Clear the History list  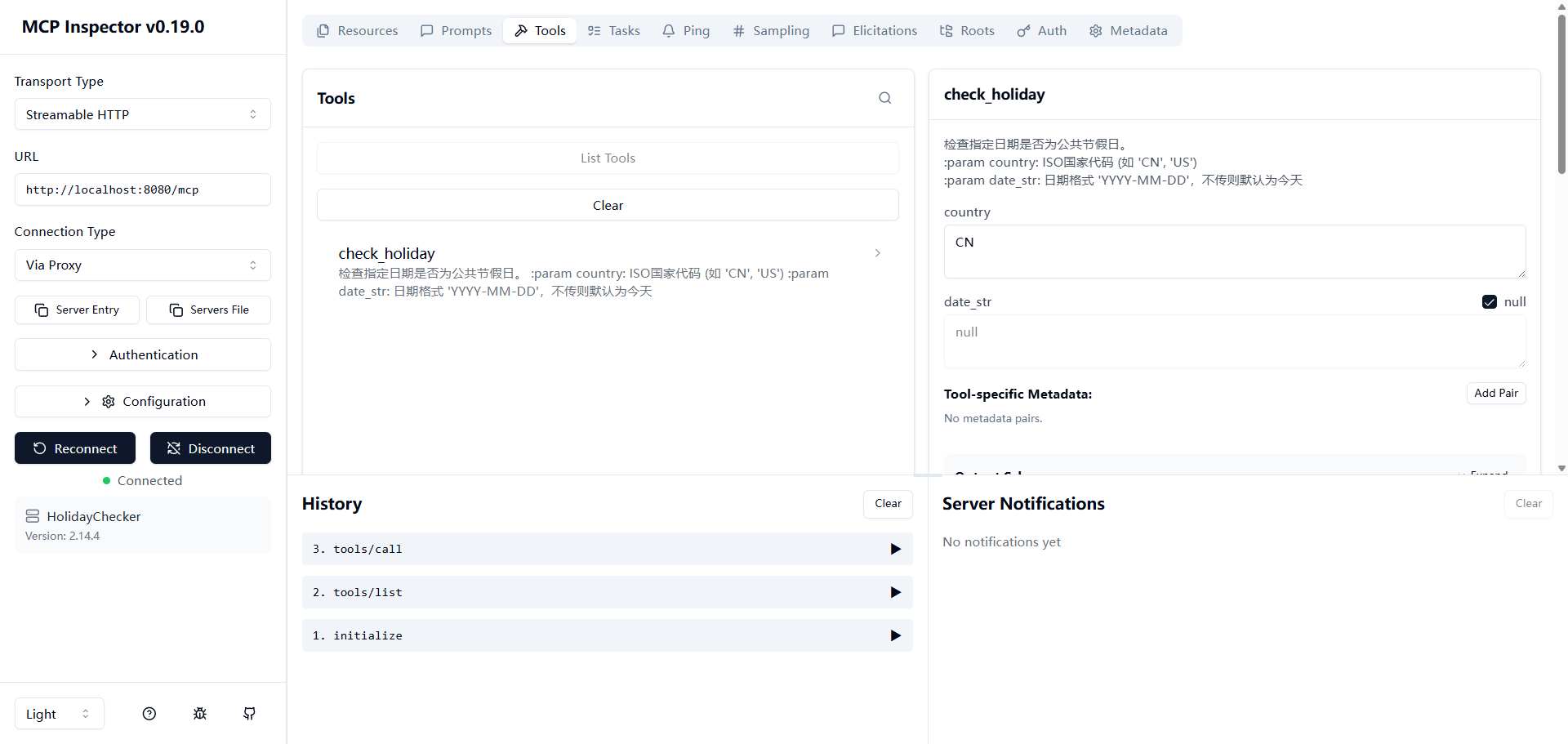click(x=888, y=504)
